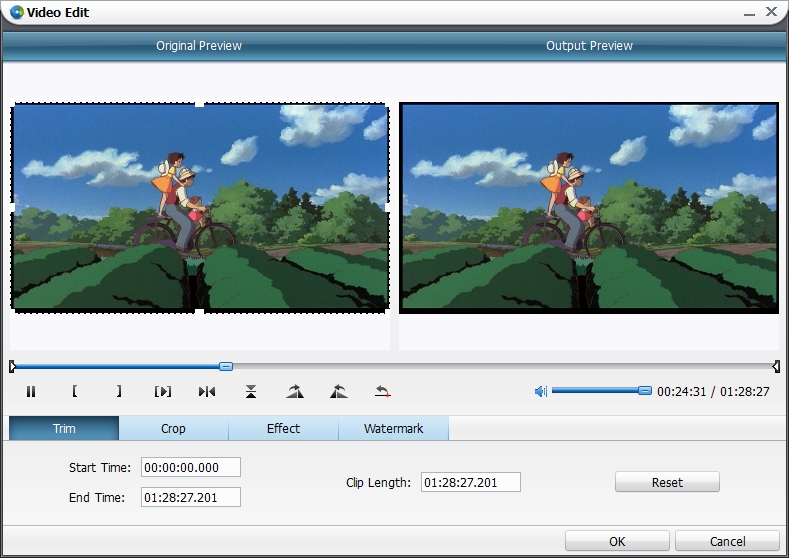Click the timeline end marker
The height and width of the screenshot is (558, 789).
point(776,366)
